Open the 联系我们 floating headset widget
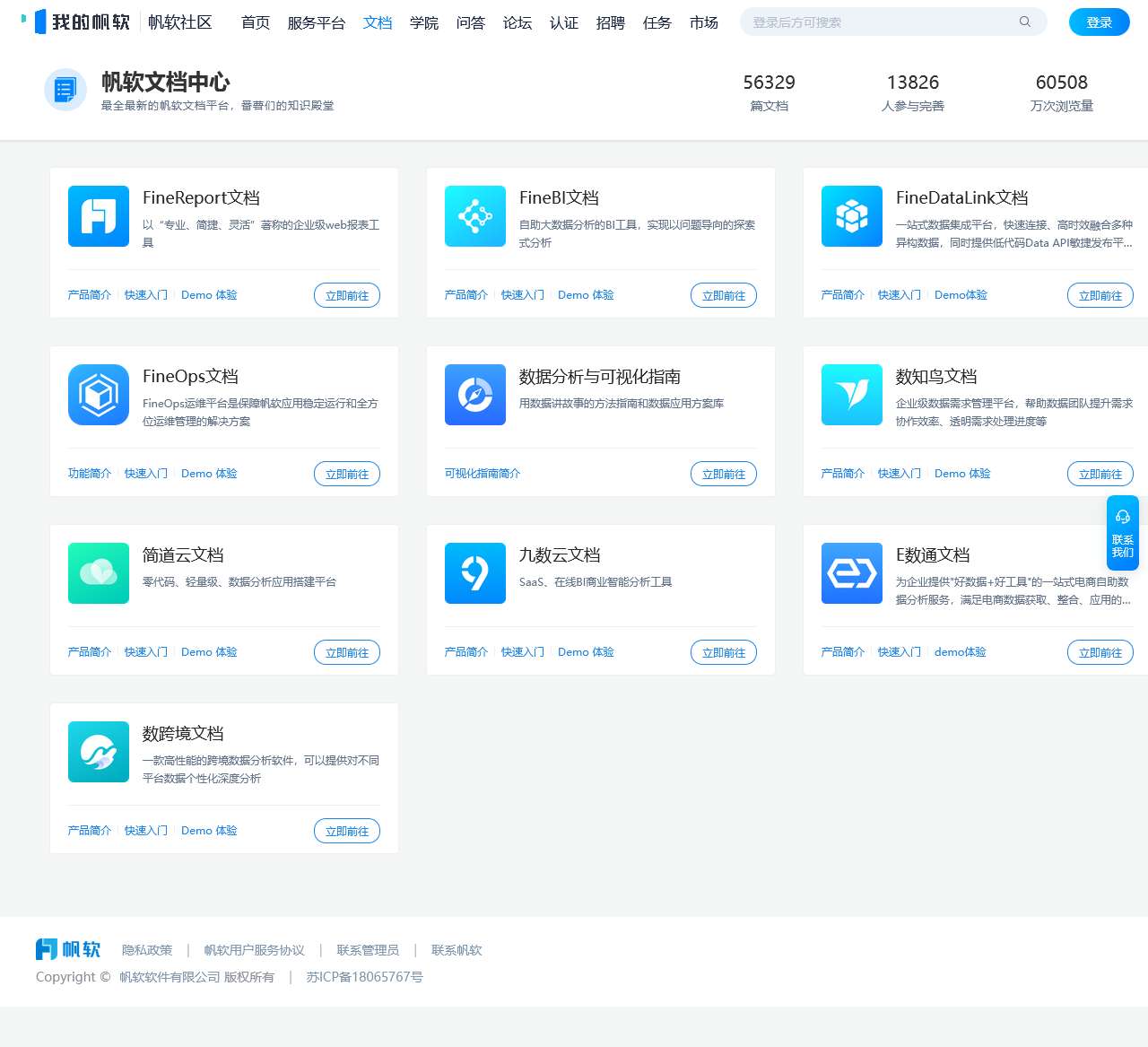The width and height of the screenshot is (1148, 1047). click(x=1123, y=533)
